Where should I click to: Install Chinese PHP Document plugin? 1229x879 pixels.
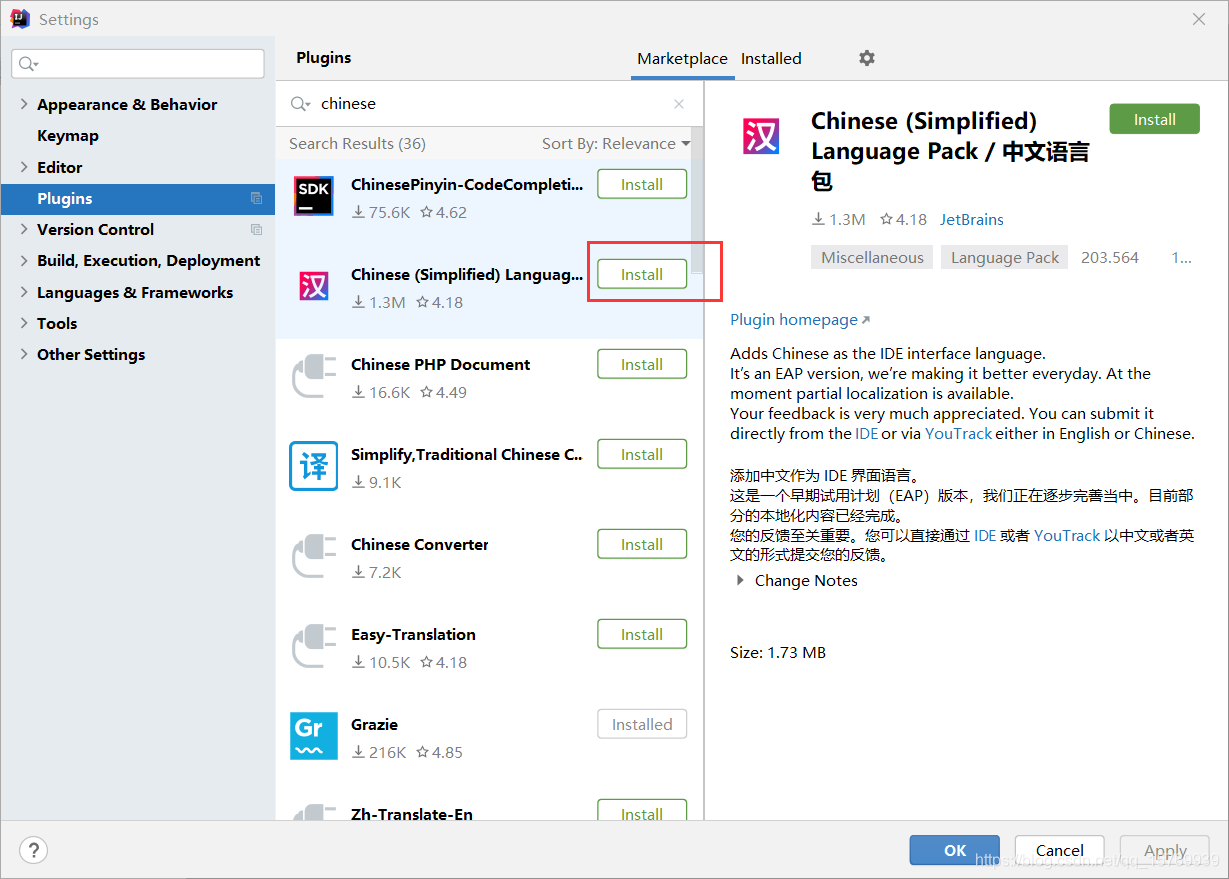coord(642,364)
